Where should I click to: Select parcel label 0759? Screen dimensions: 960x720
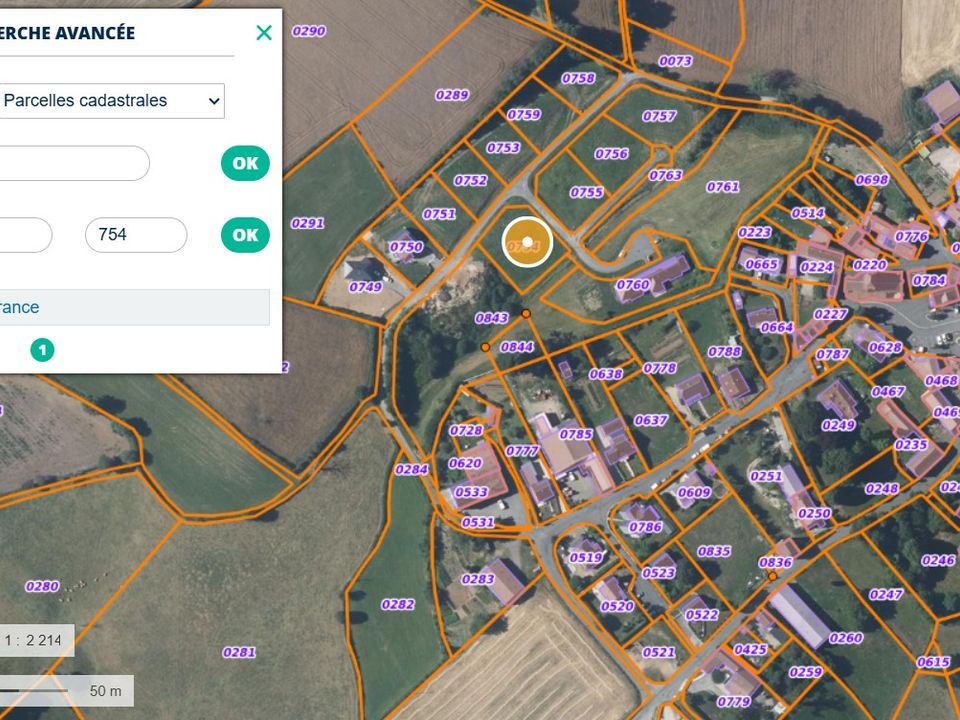coord(524,114)
